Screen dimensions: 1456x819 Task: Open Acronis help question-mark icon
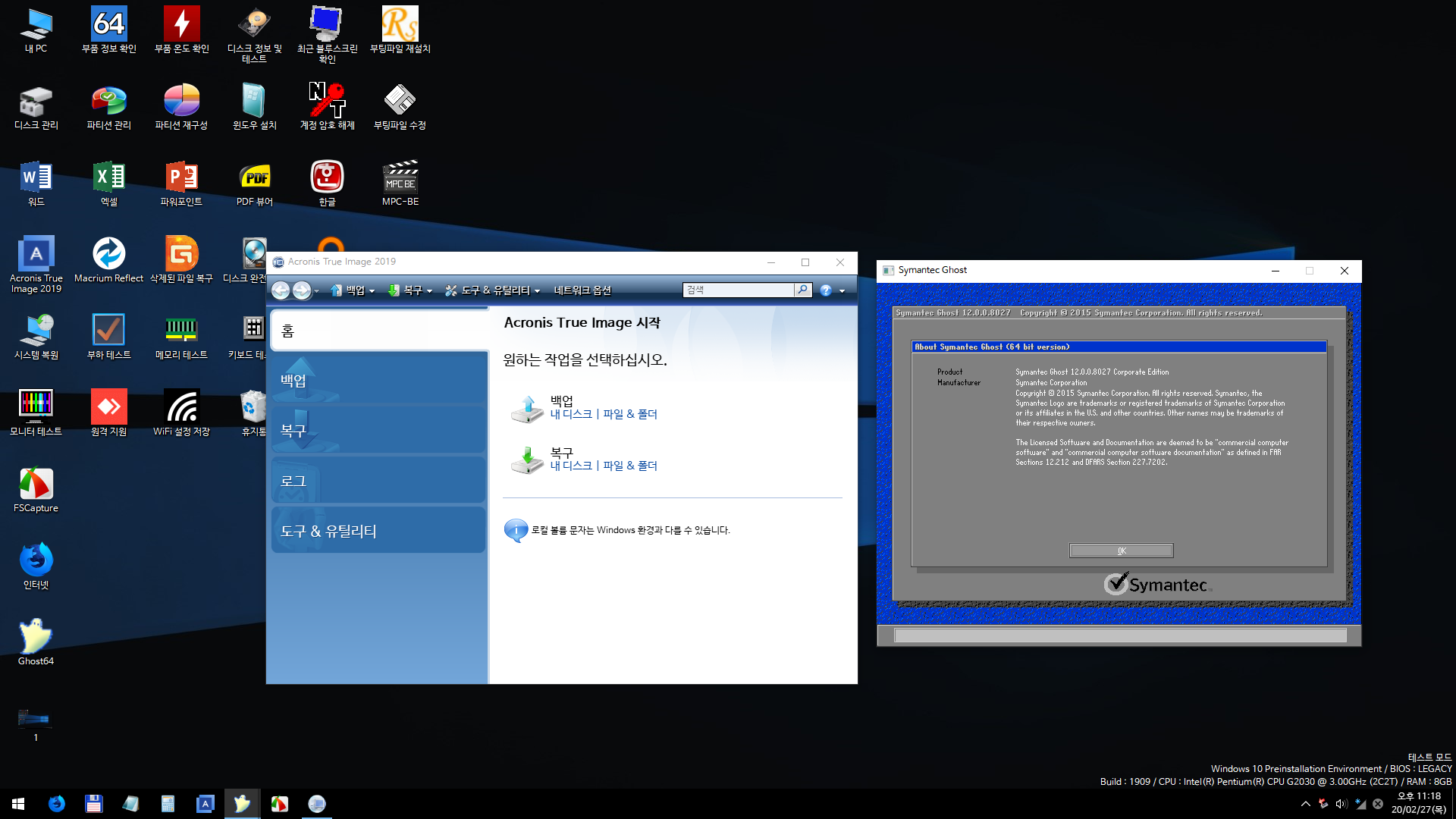click(826, 290)
